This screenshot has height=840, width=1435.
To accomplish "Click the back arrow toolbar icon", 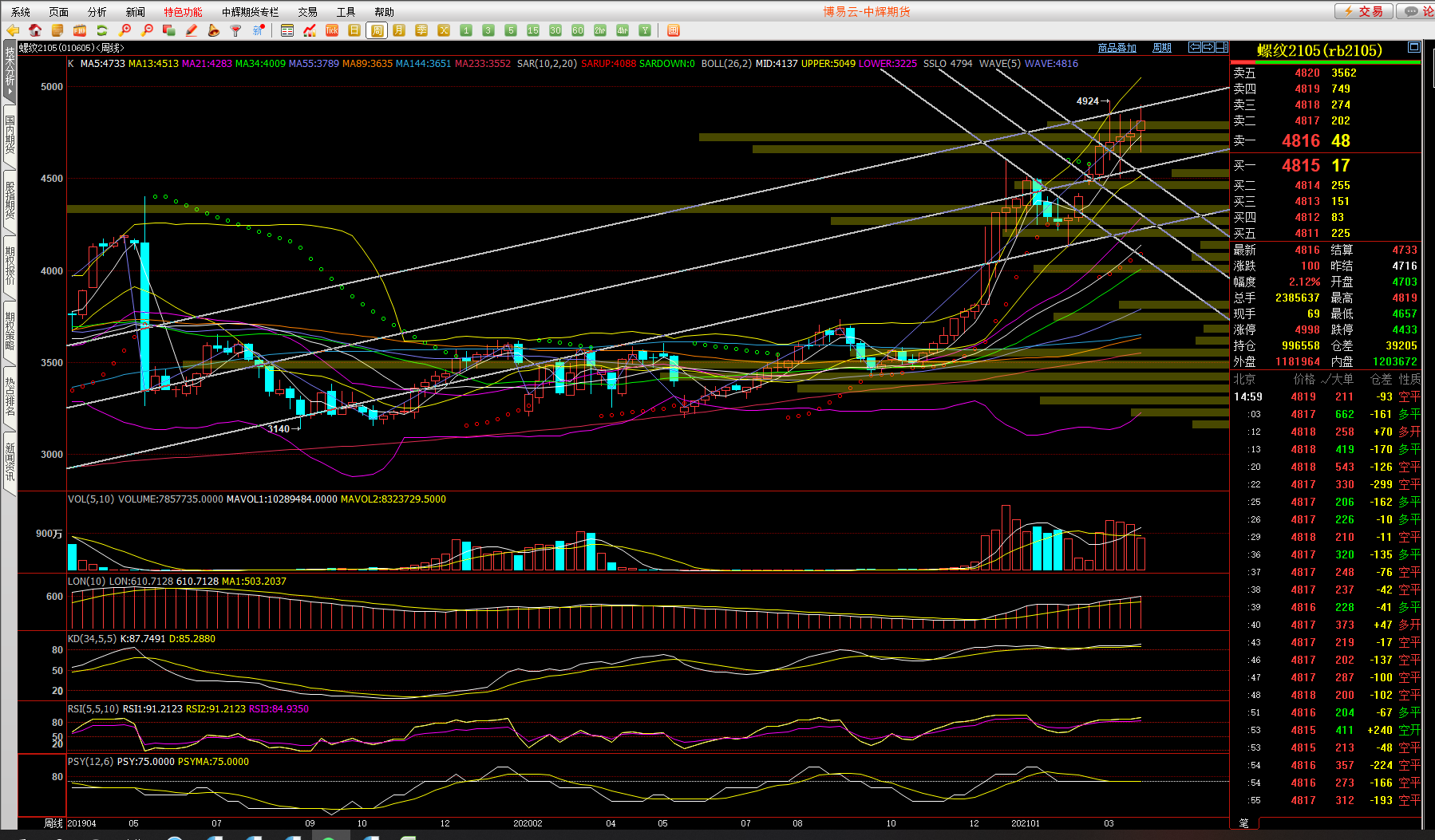I will 13,30.
